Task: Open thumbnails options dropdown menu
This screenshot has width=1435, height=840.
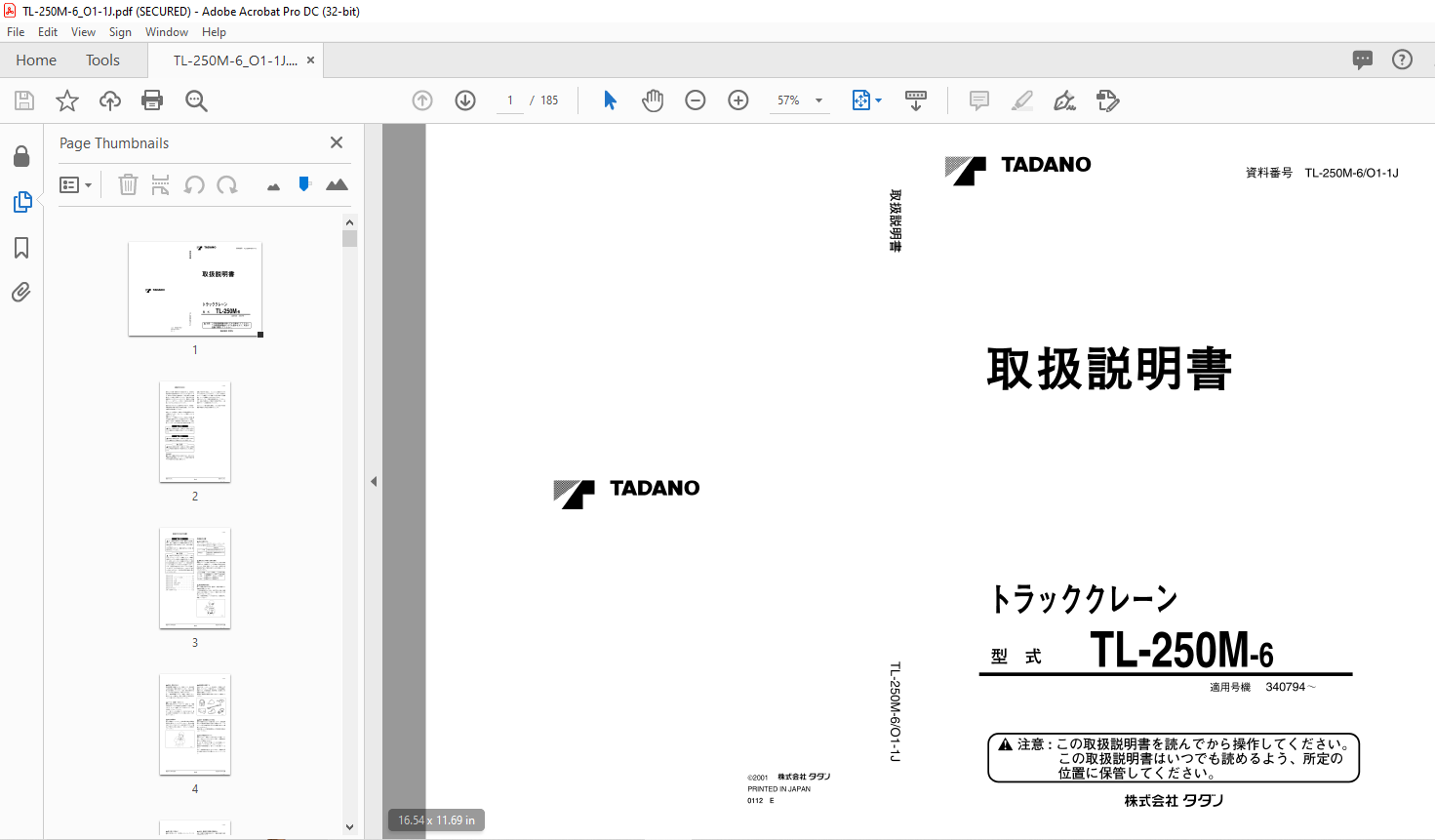Action: (x=75, y=184)
